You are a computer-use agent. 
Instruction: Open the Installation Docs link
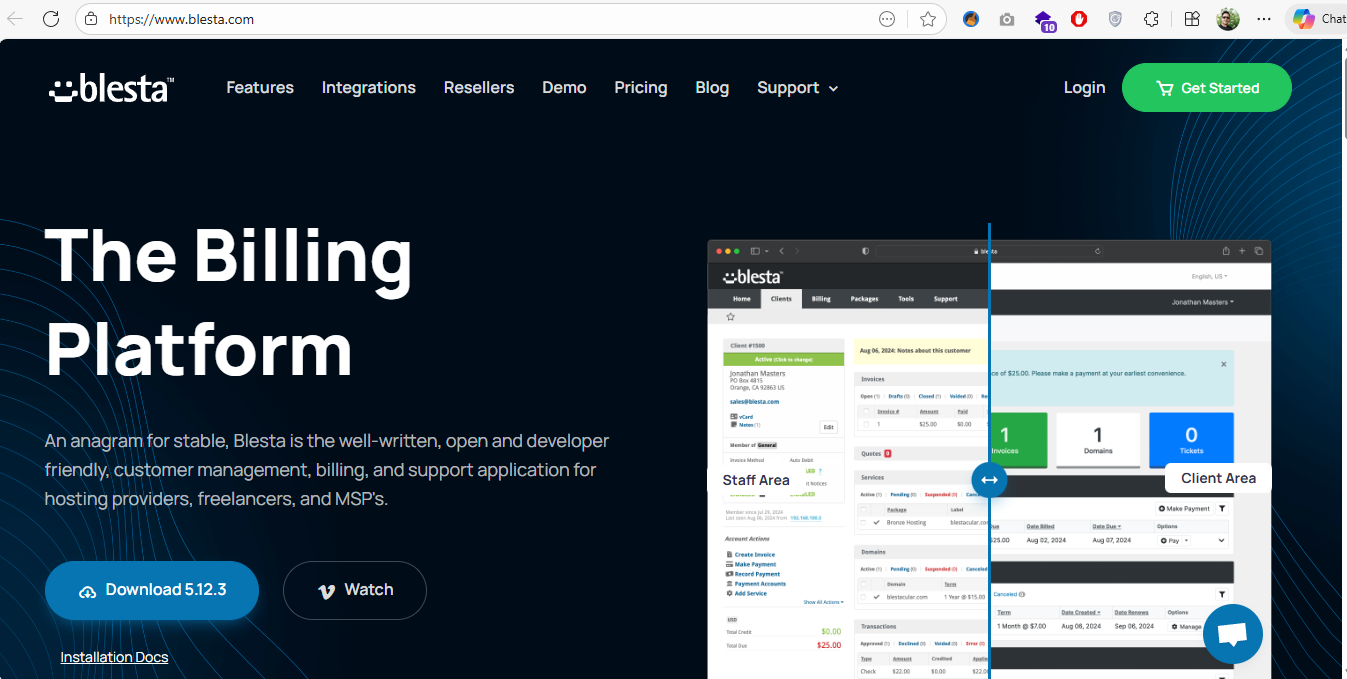pyautogui.click(x=114, y=657)
